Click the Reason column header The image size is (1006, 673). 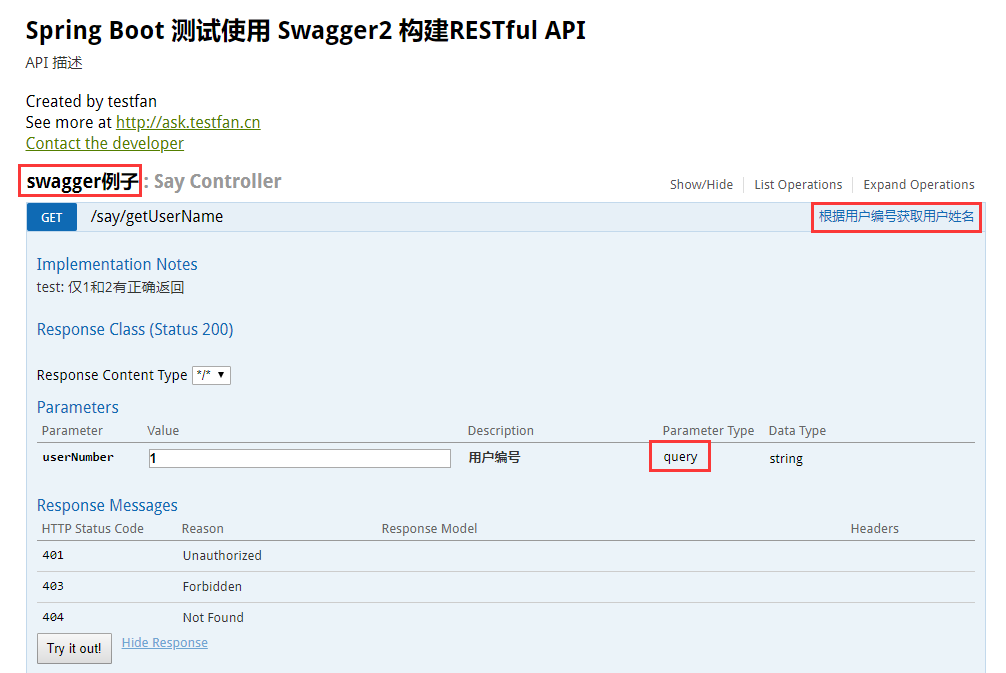[x=203, y=529]
